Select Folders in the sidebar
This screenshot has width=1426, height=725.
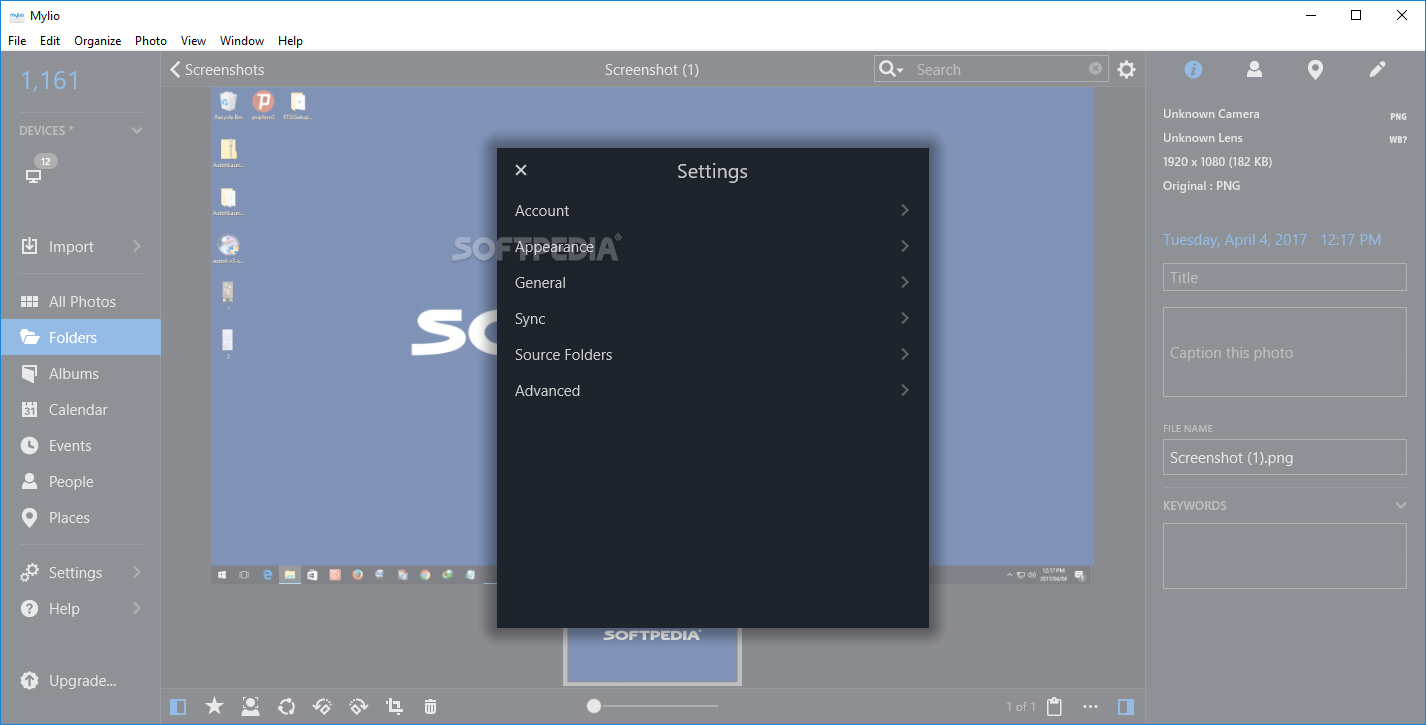[x=80, y=338]
